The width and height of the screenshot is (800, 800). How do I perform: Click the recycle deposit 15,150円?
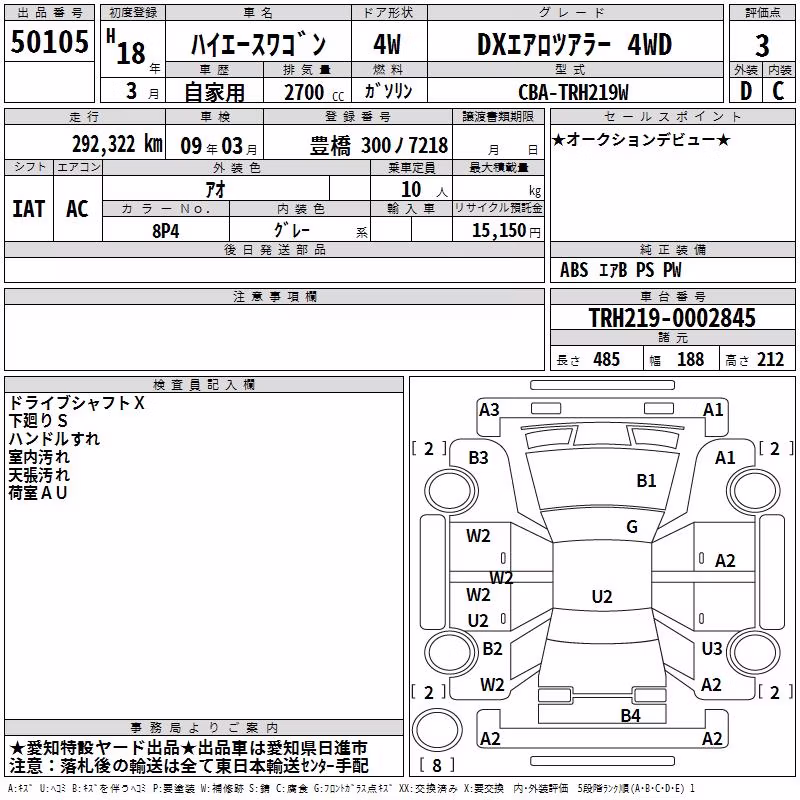coord(506,231)
